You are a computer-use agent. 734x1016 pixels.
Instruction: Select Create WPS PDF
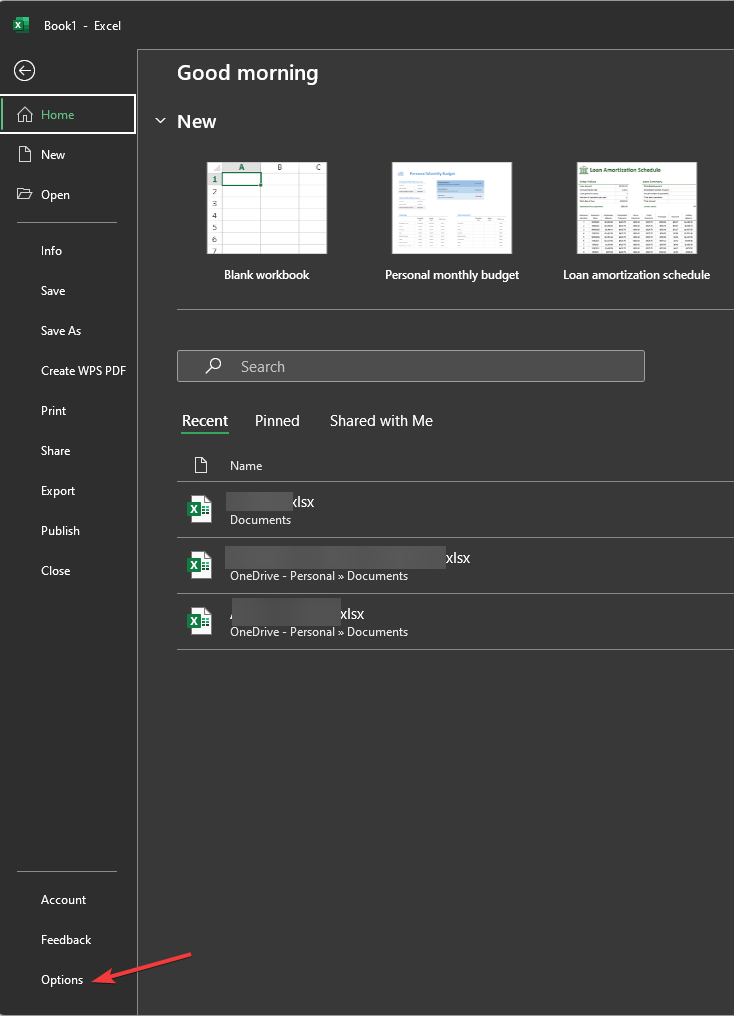[84, 371]
